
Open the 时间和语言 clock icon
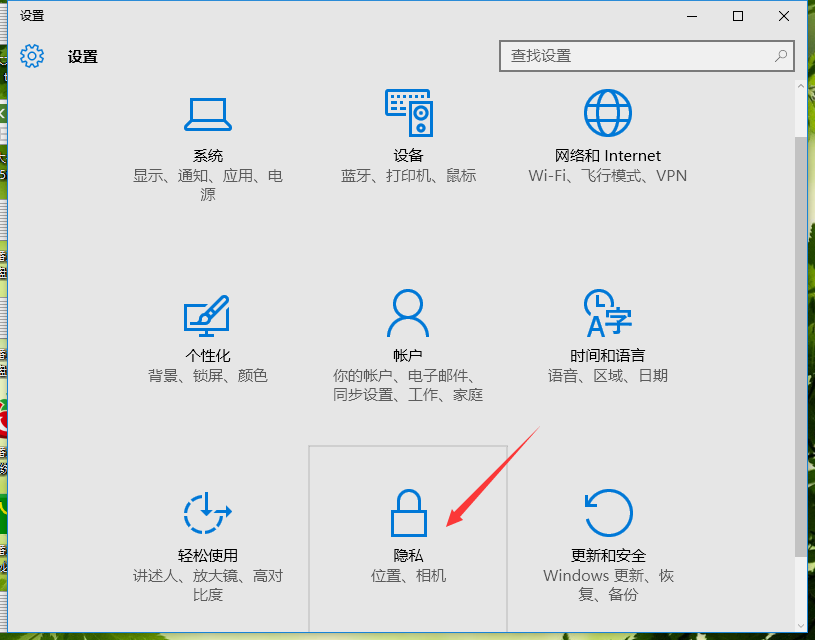click(x=608, y=313)
